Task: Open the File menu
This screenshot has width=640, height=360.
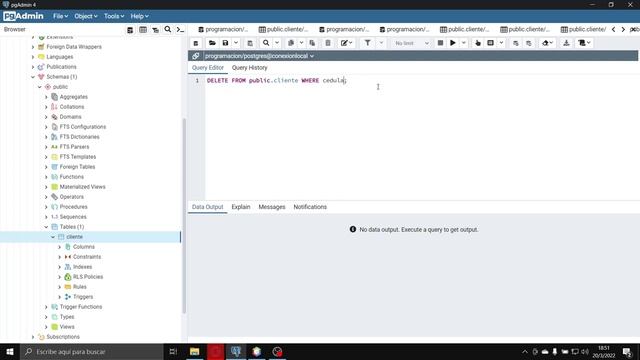Action: pyautogui.click(x=60, y=16)
